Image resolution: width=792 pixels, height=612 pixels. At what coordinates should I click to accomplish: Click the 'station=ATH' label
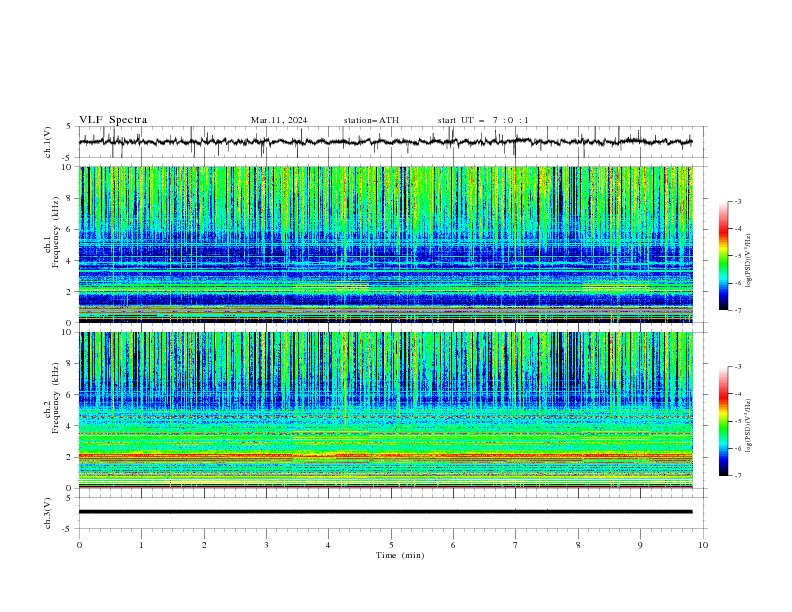[371, 120]
